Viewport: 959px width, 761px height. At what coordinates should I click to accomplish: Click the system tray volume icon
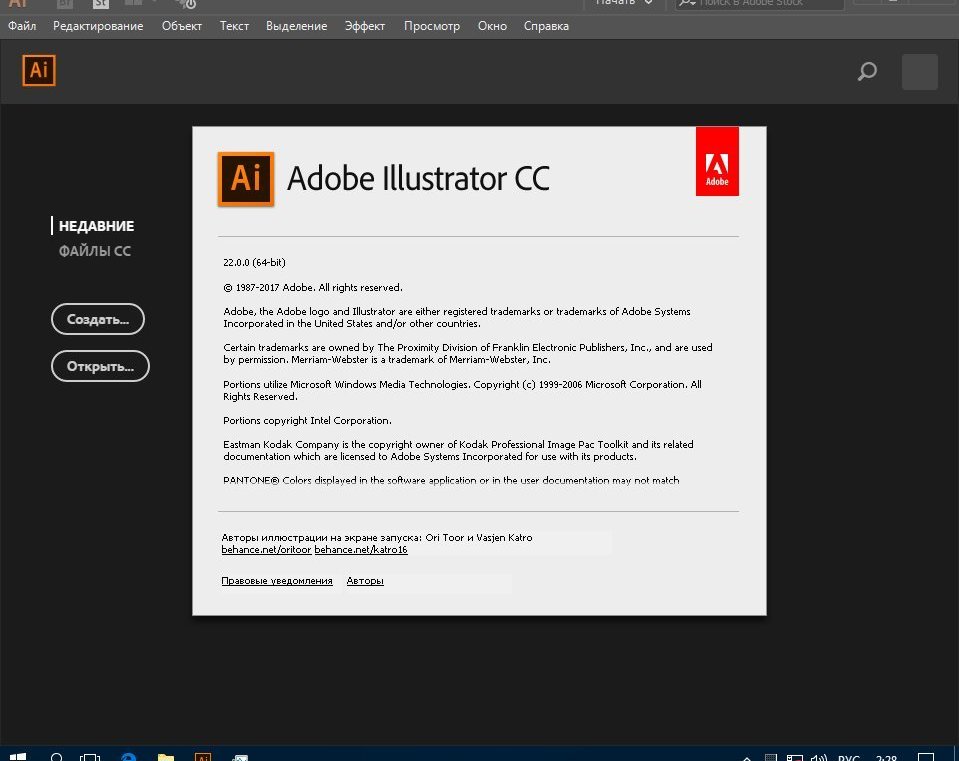818,757
